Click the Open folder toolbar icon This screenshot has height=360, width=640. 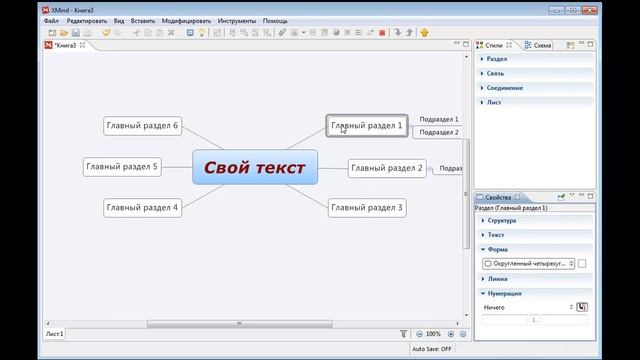tap(64, 33)
